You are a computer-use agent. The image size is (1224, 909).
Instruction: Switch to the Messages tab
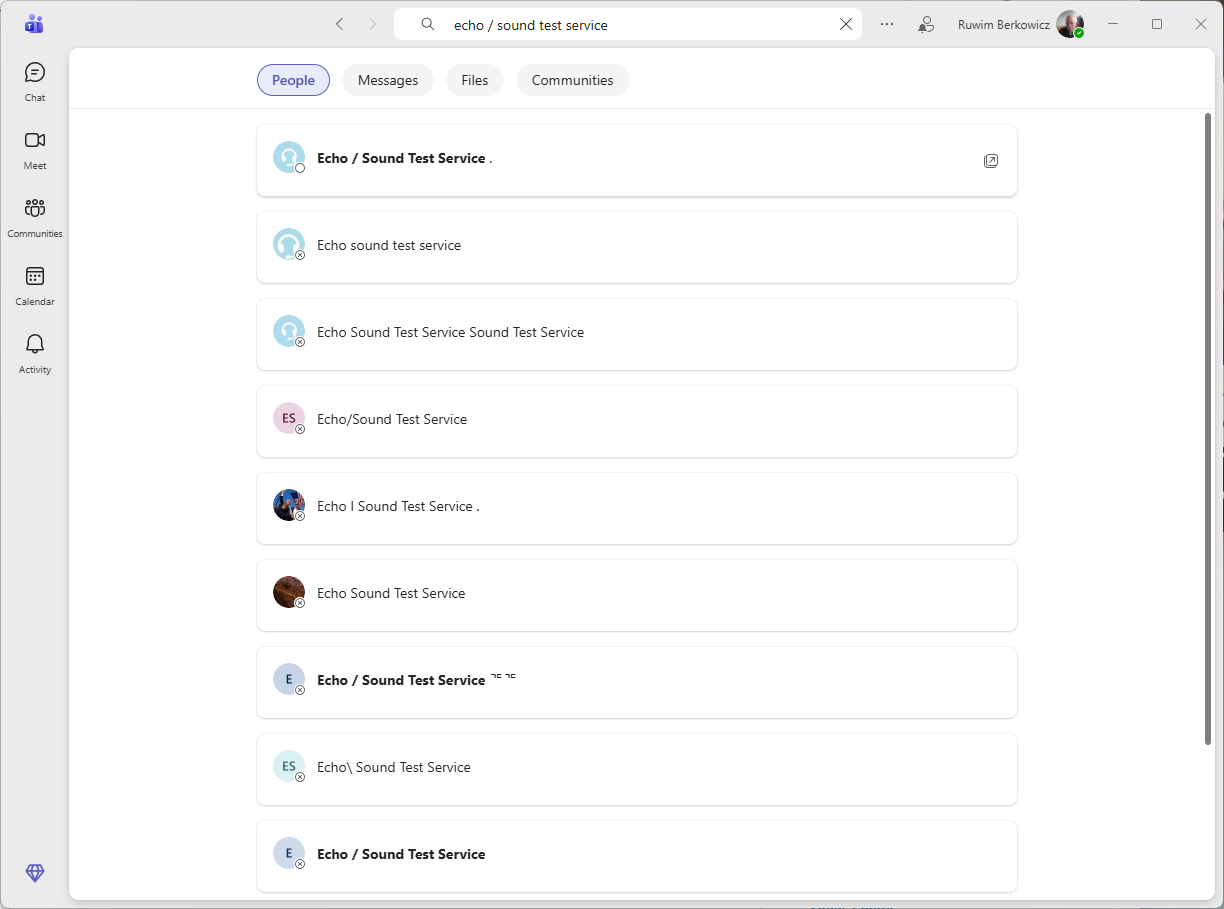coord(388,80)
